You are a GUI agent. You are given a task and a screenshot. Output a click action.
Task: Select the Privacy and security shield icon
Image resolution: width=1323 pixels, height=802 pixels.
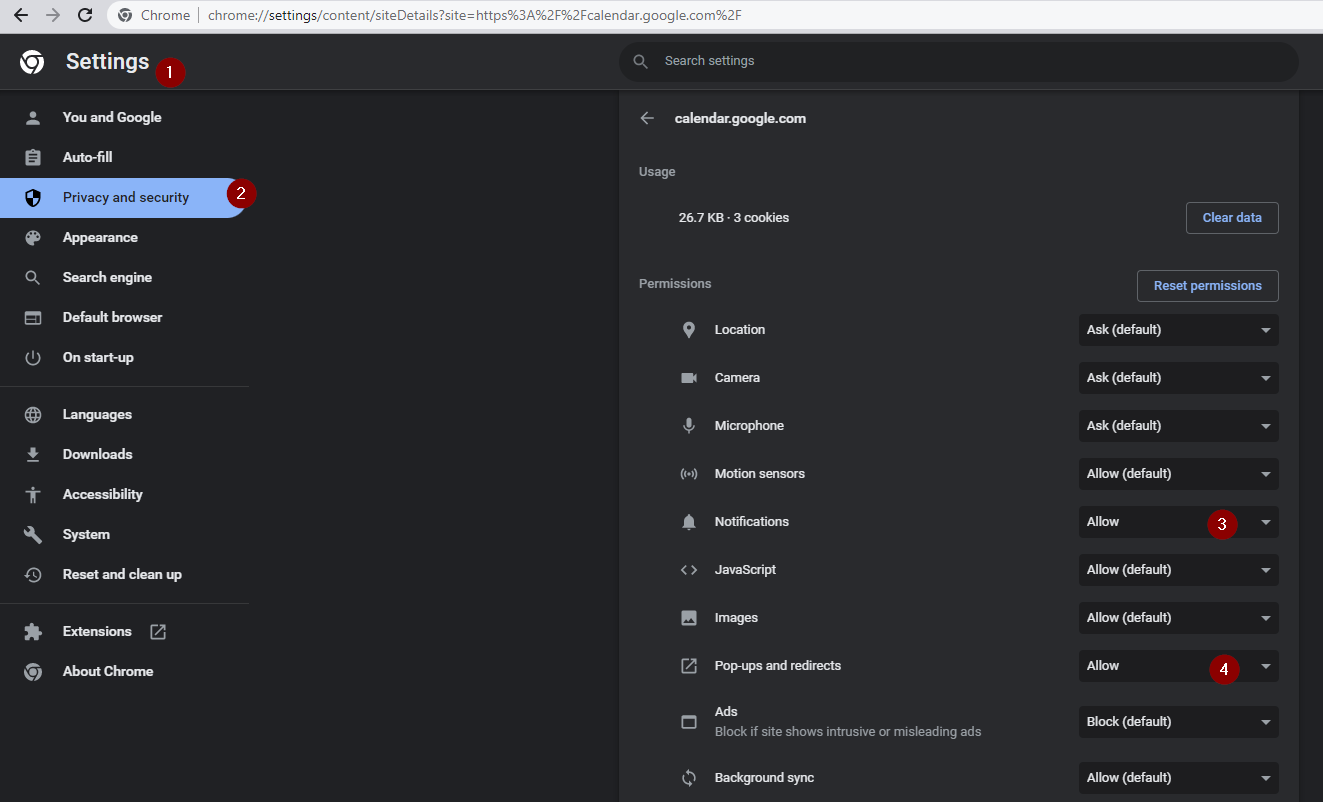(33, 197)
